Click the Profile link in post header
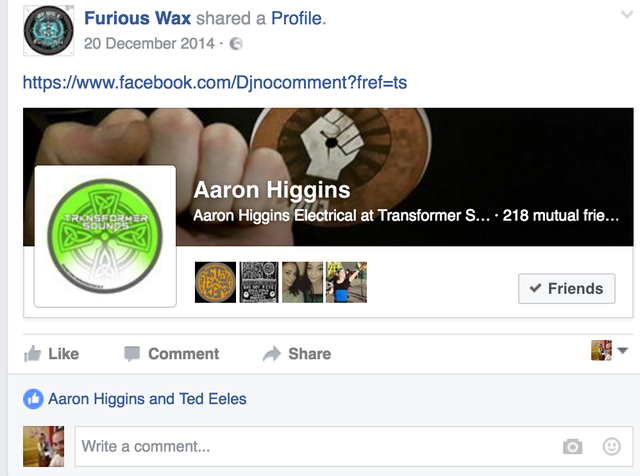640x476 pixels. coord(297,18)
